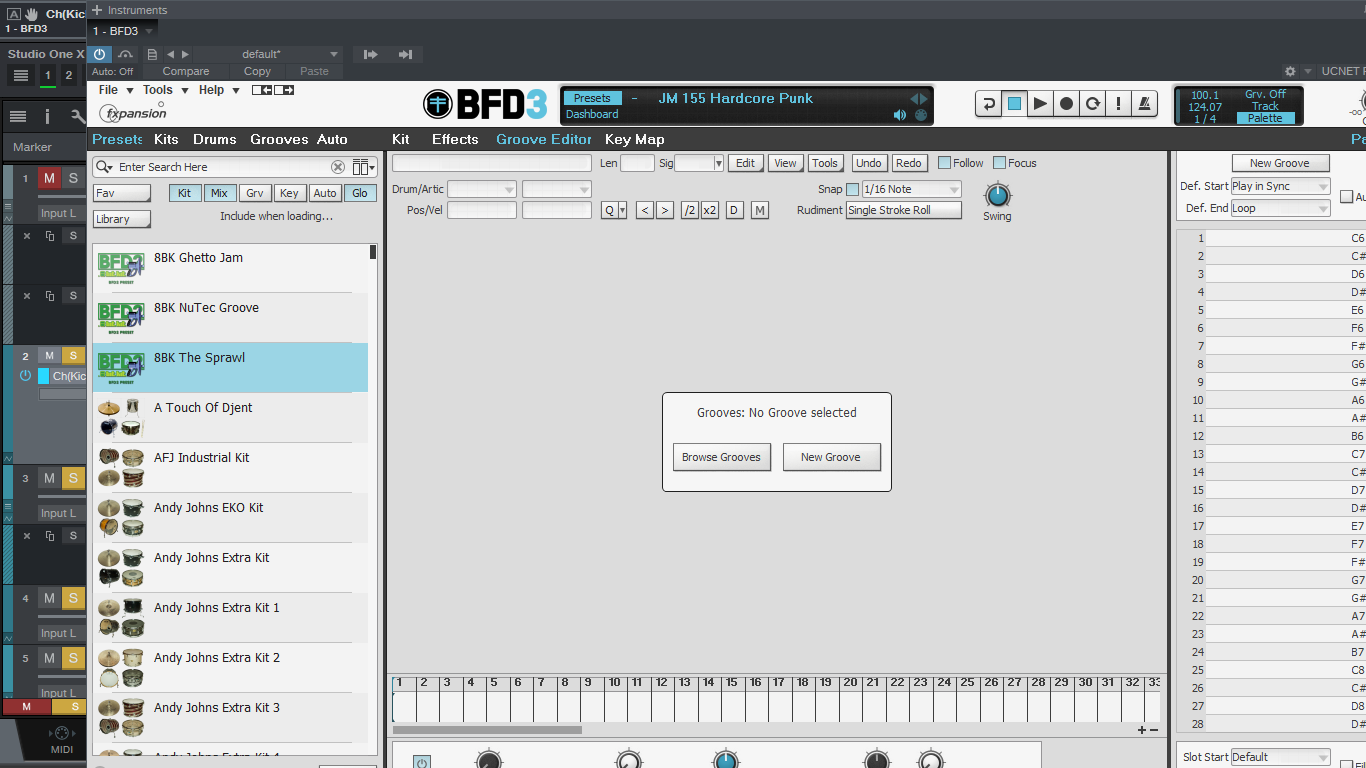This screenshot has width=1366, height=768.
Task: Click the search magnifier options icon
Action: point(103,167)
